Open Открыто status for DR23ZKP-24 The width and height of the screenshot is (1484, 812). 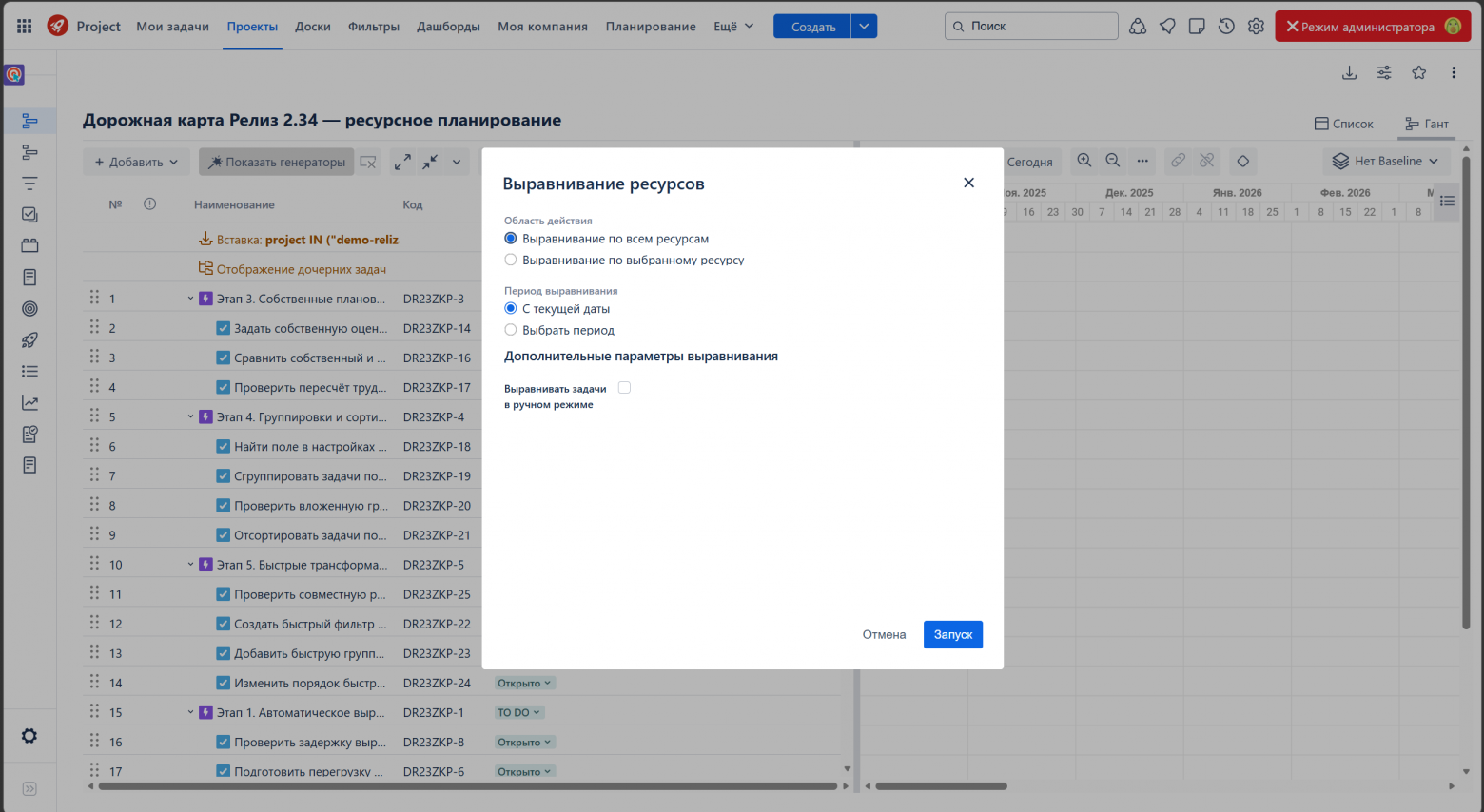[524, 683]
